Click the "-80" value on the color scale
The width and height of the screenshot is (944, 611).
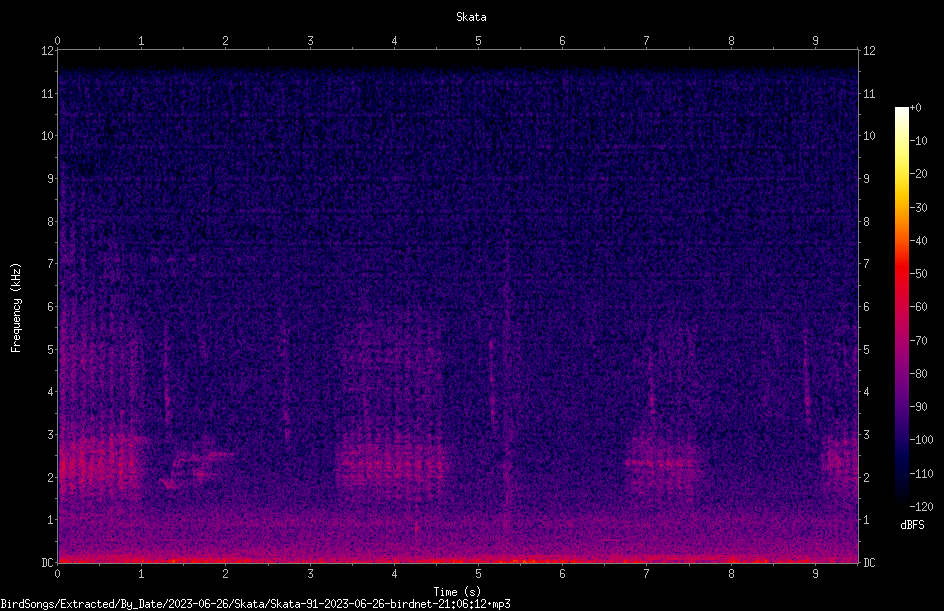(x=918, y=374)
